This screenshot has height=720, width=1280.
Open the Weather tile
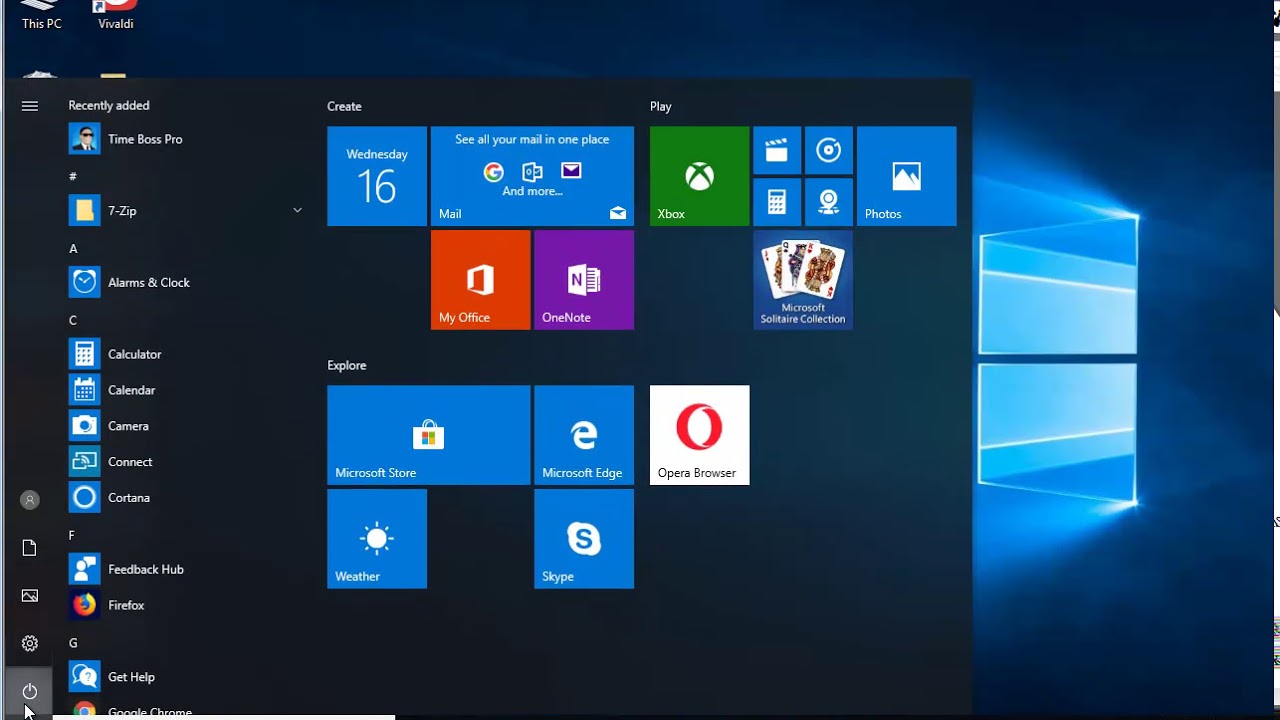click(x=377, y=539)
